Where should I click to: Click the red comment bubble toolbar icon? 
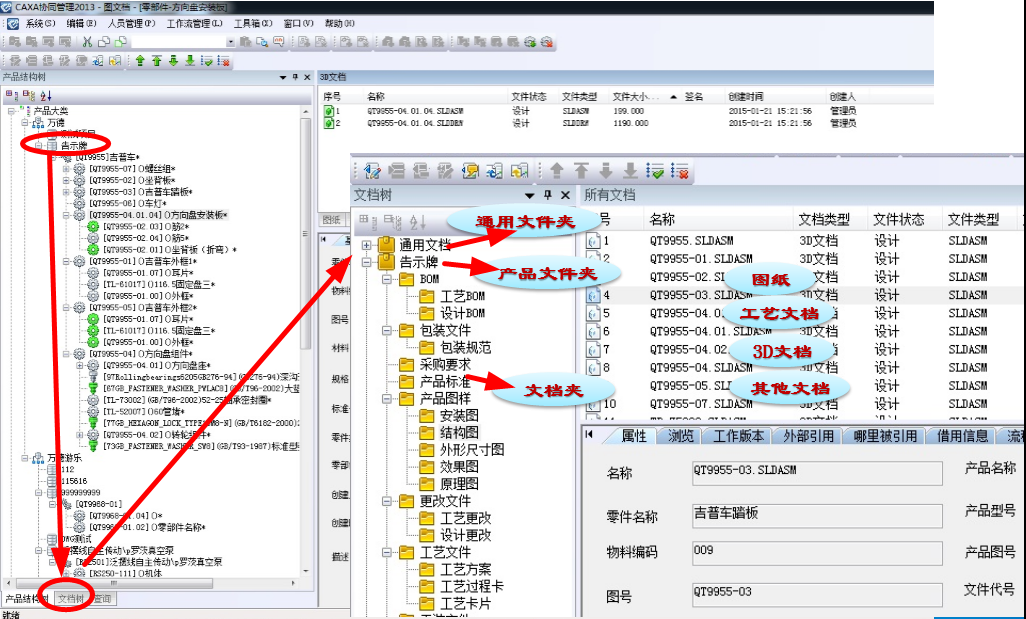coord(279,42)
